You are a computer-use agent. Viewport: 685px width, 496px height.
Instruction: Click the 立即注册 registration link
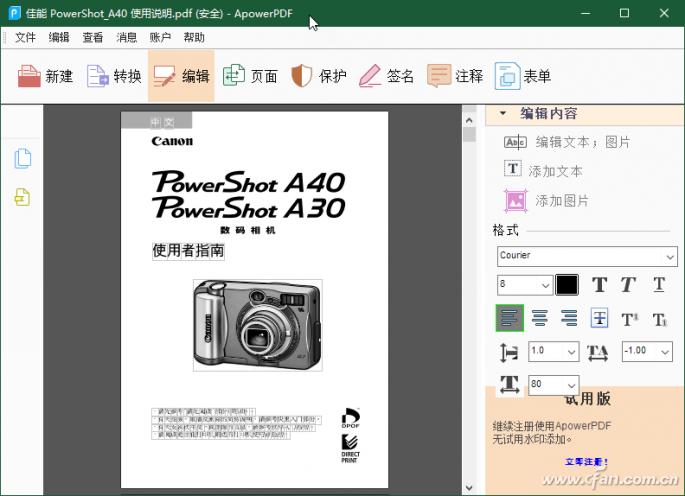[586, 462]
